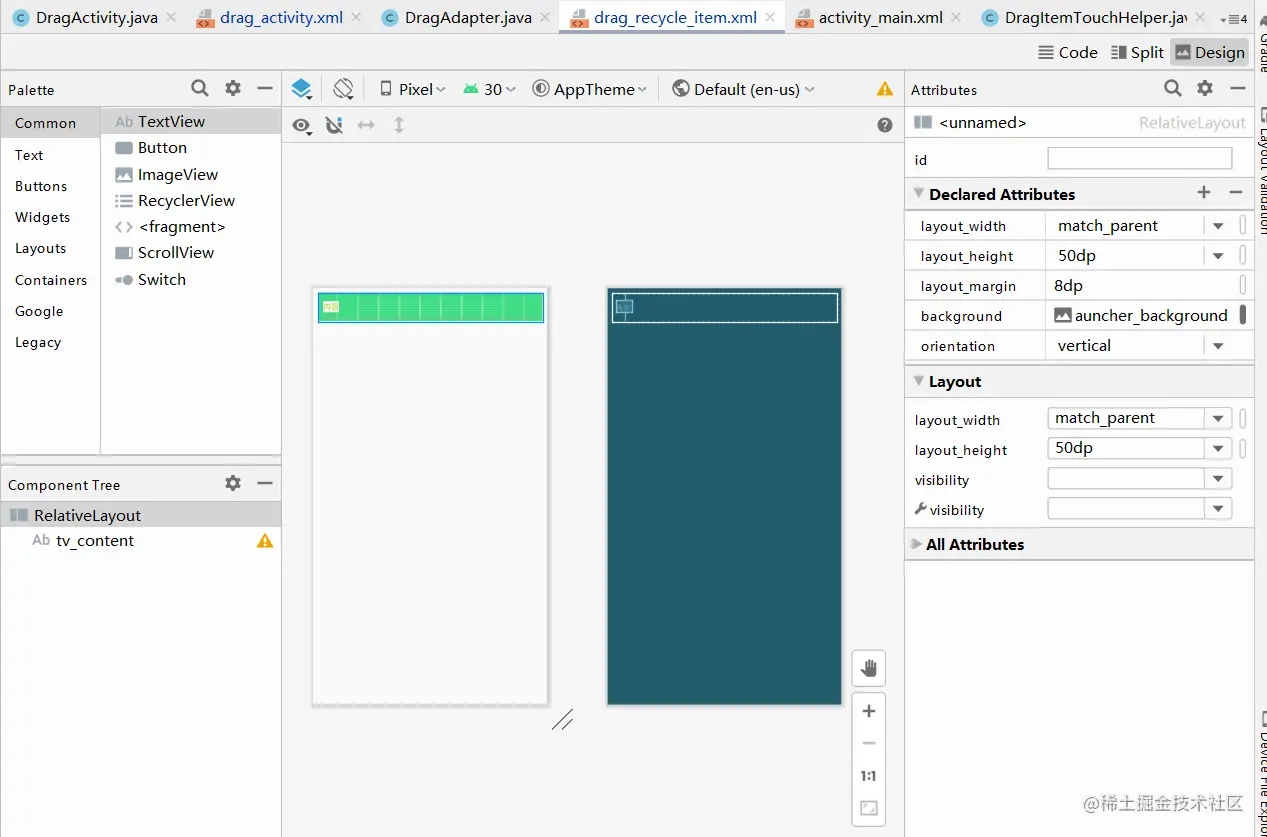This screenshot has height=837, width=1267.
Task: Set zoom to 1:1
Action: (869, 776)
